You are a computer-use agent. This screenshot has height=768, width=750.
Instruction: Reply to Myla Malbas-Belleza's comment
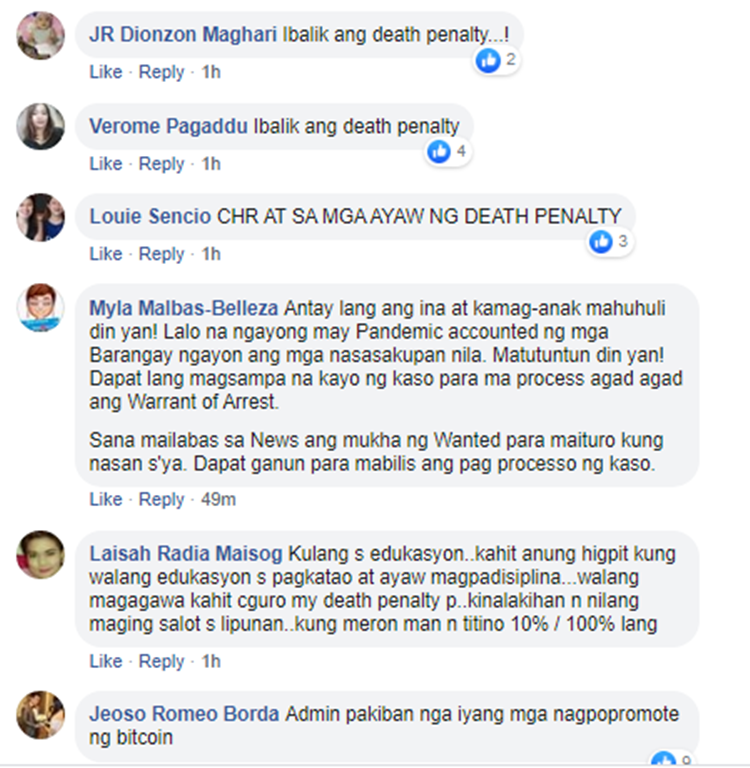point(161,499)
